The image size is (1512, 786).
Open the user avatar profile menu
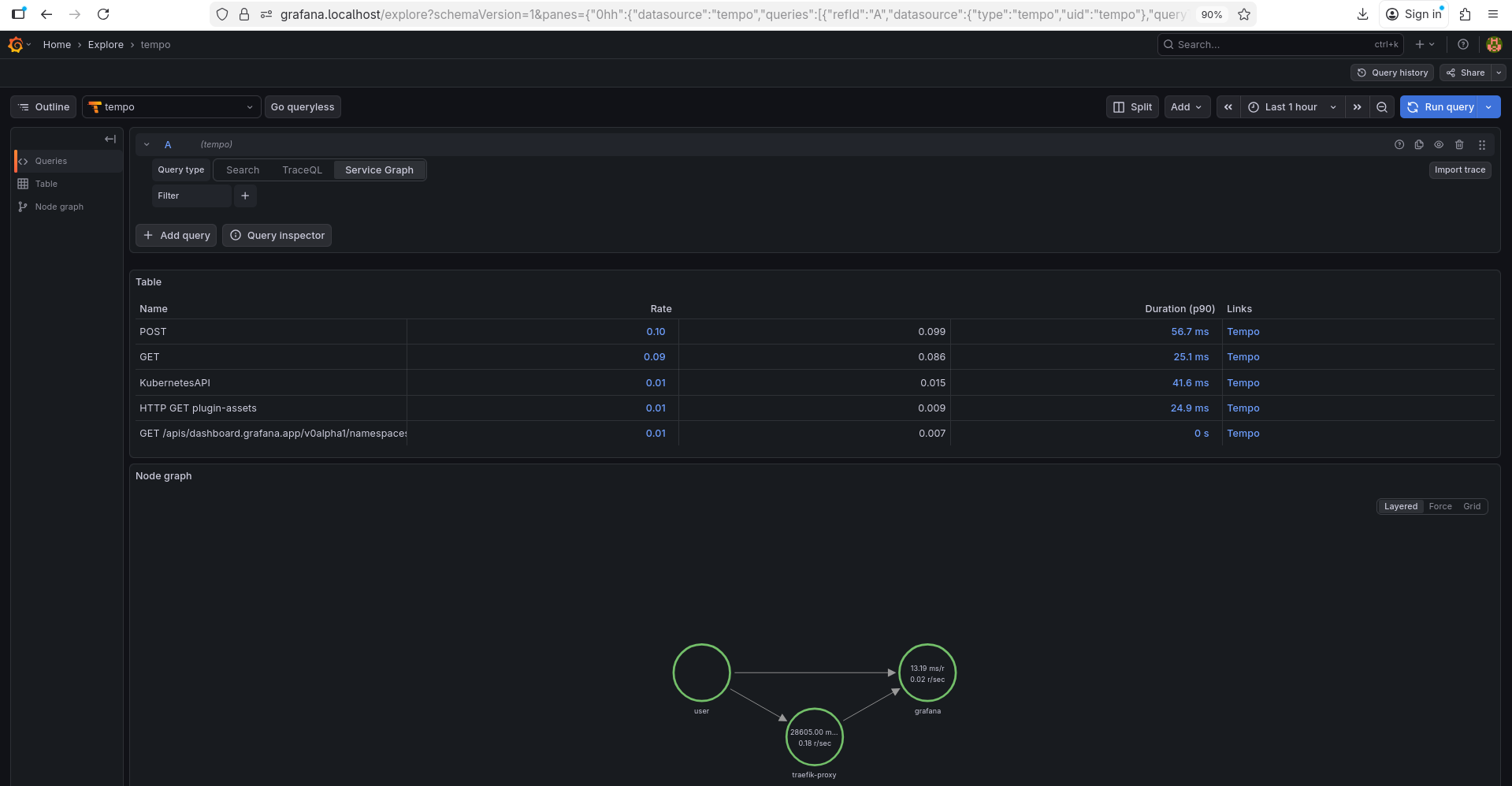click(x=1494, y=45)
